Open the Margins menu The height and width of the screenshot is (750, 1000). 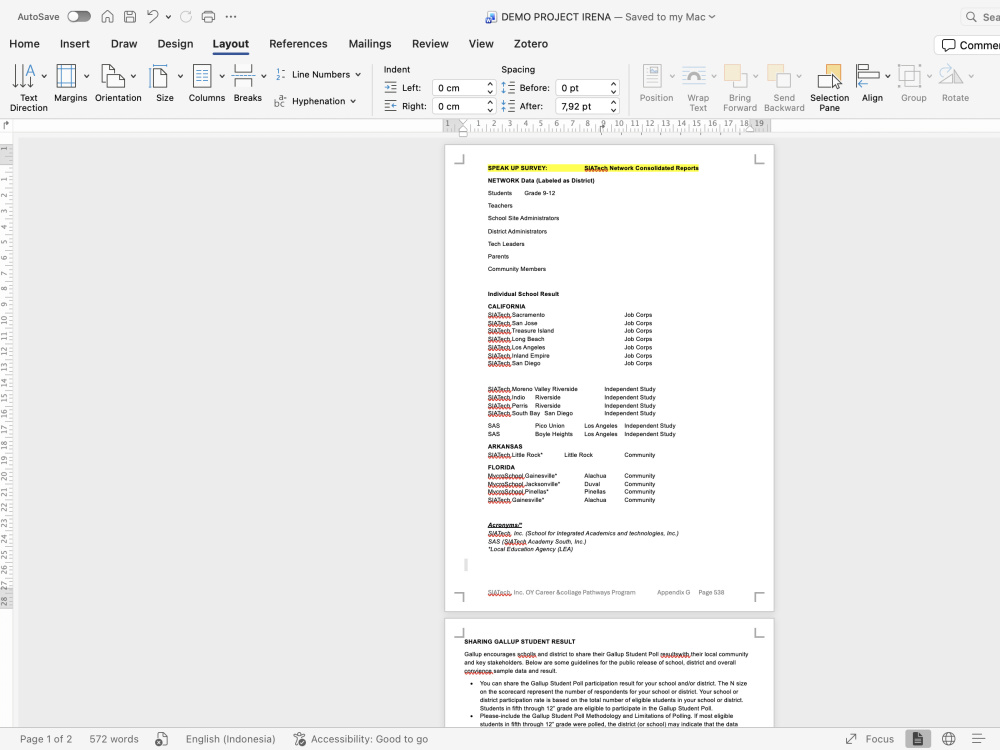pos(70,83)
